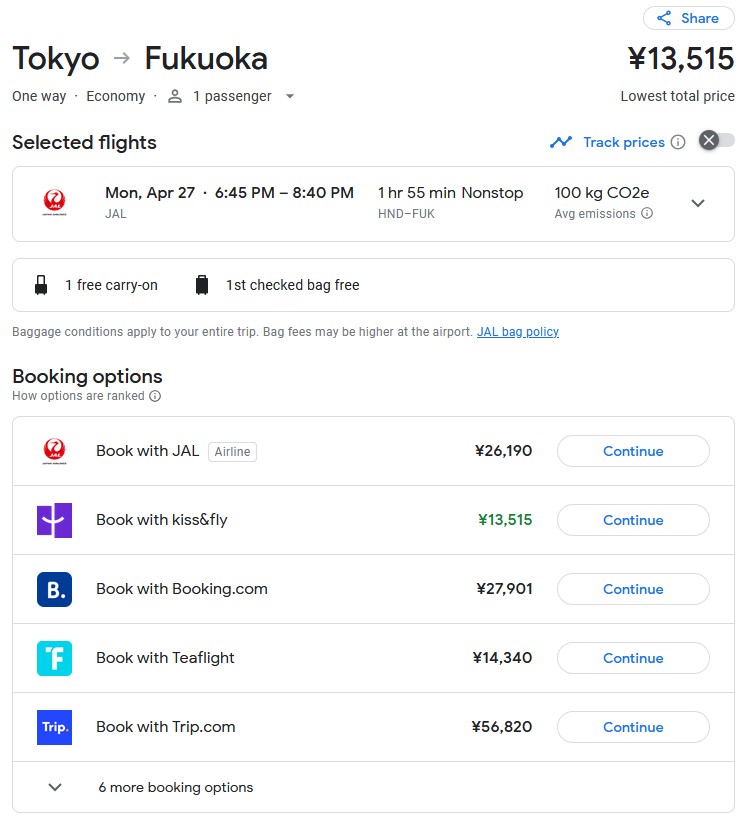Click the kiss&fly purple logo
Image resolution: width=748 pixels, height=823 pixels.
(x=55, y=520)
